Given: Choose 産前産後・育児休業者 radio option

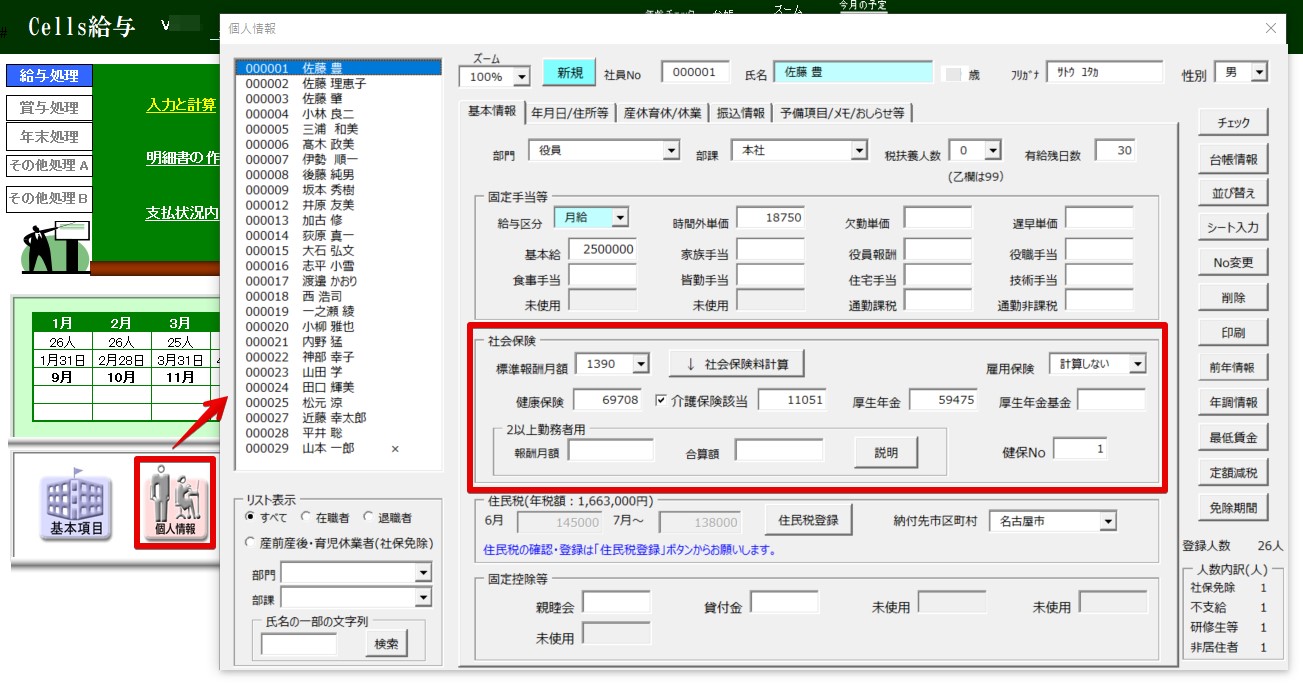Looking at the screenshot, I should point(251,542).
